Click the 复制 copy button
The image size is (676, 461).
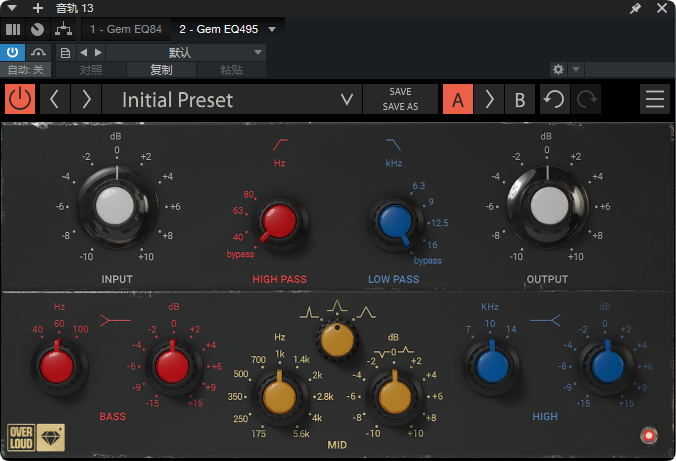(x=161, y=70)
